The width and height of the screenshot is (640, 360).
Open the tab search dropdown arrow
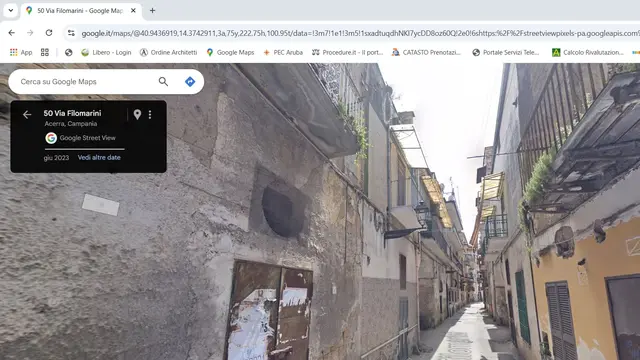[x=11, y=11]
